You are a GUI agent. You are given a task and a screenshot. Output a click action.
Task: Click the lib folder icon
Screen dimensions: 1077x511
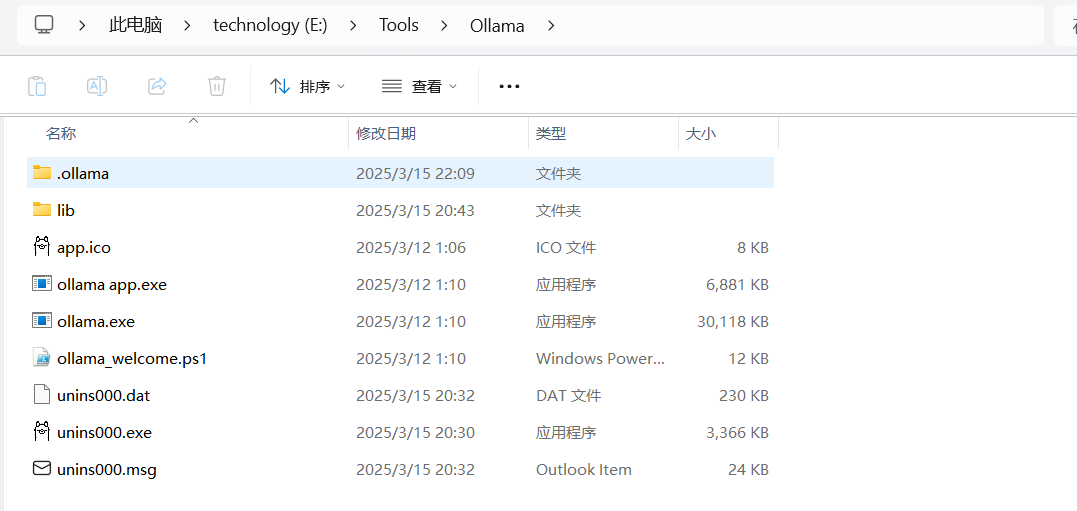pos(42,209)
